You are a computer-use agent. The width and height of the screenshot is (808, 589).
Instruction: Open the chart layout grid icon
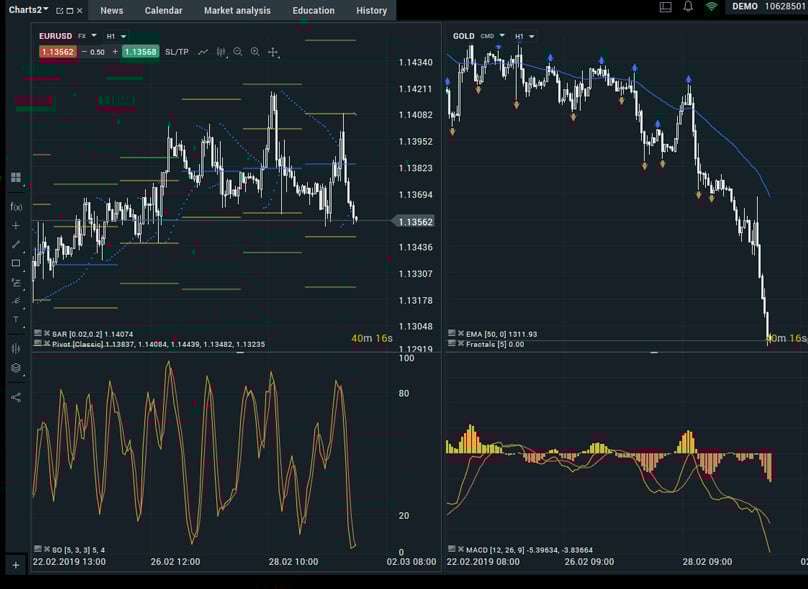16,177
